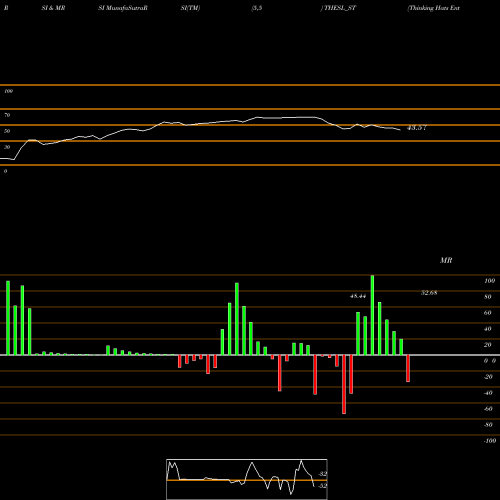Click the 'Thinking Hats Ent' header text
The width and height of the screenshot is (500, 500).
click(x=434, y=8)
